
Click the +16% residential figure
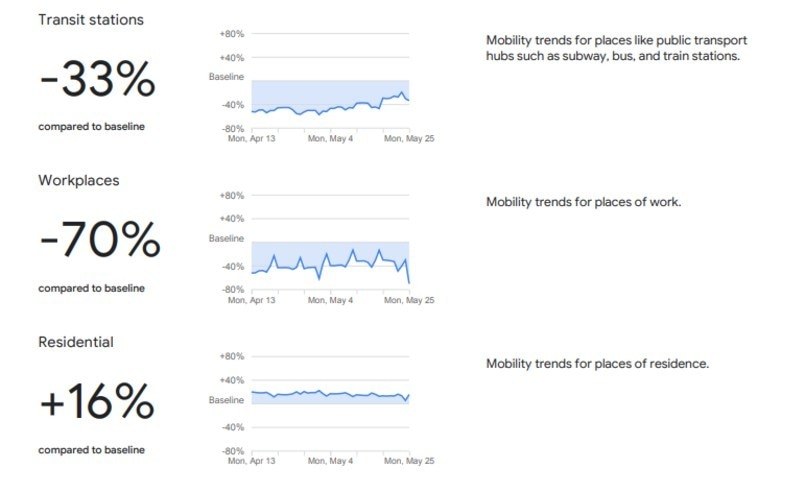pos(97,401)
